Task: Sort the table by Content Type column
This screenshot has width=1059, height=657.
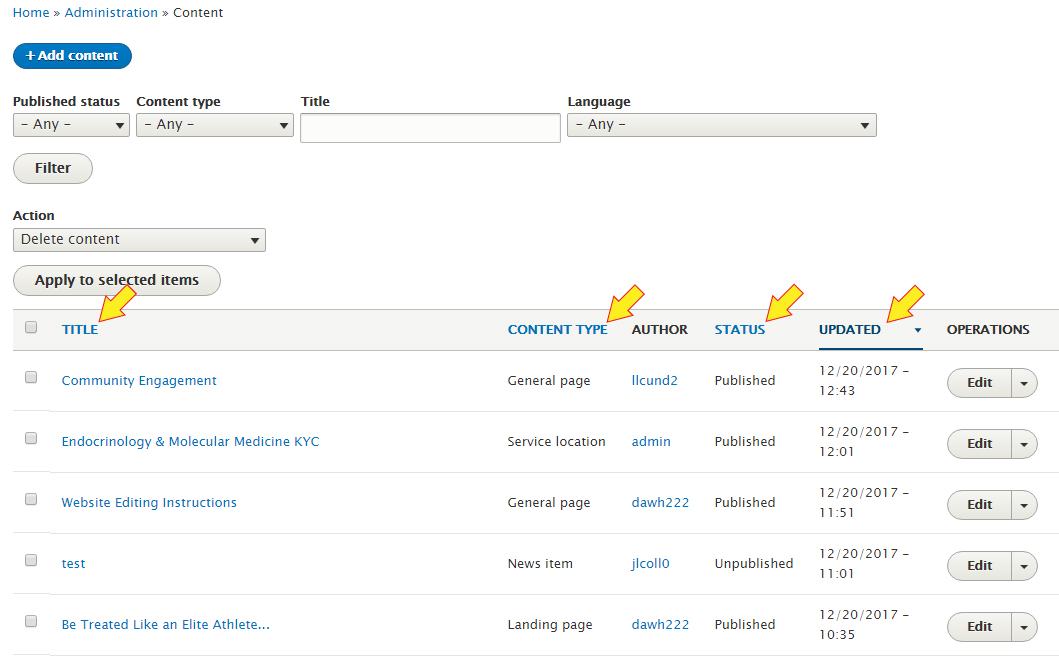Action: tap(557, 330)
